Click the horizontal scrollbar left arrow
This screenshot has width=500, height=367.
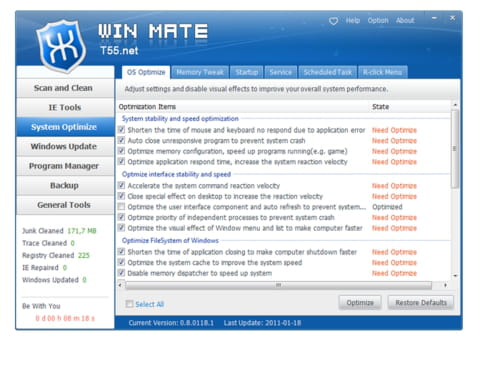[120, 285]
